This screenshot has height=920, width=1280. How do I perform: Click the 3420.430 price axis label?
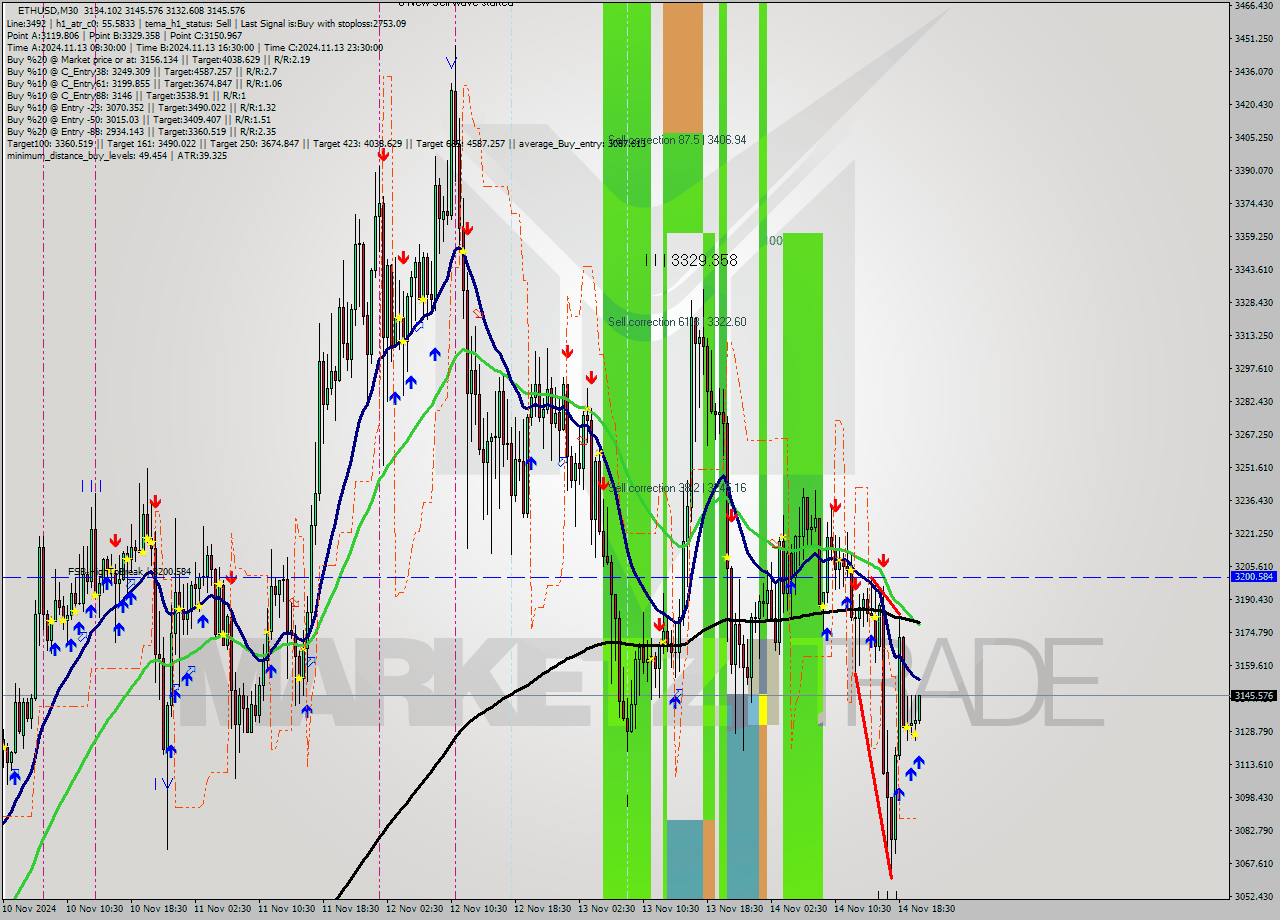(1253, 104)
